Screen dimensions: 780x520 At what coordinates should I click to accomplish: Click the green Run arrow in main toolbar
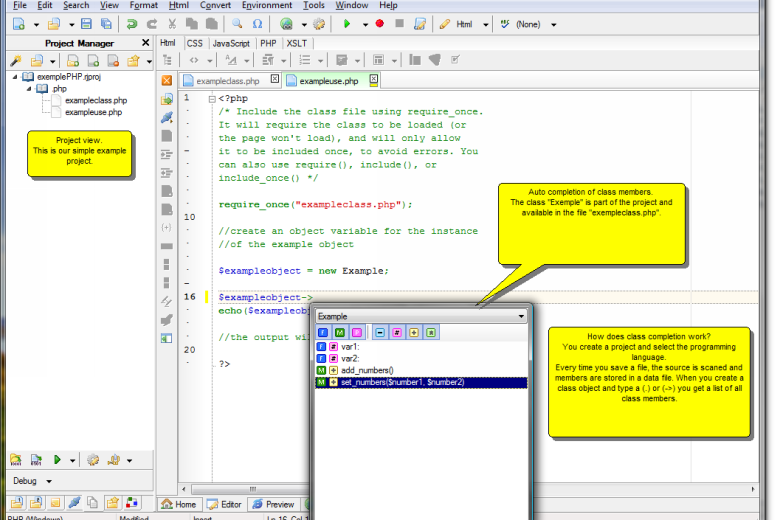point(347,24)
